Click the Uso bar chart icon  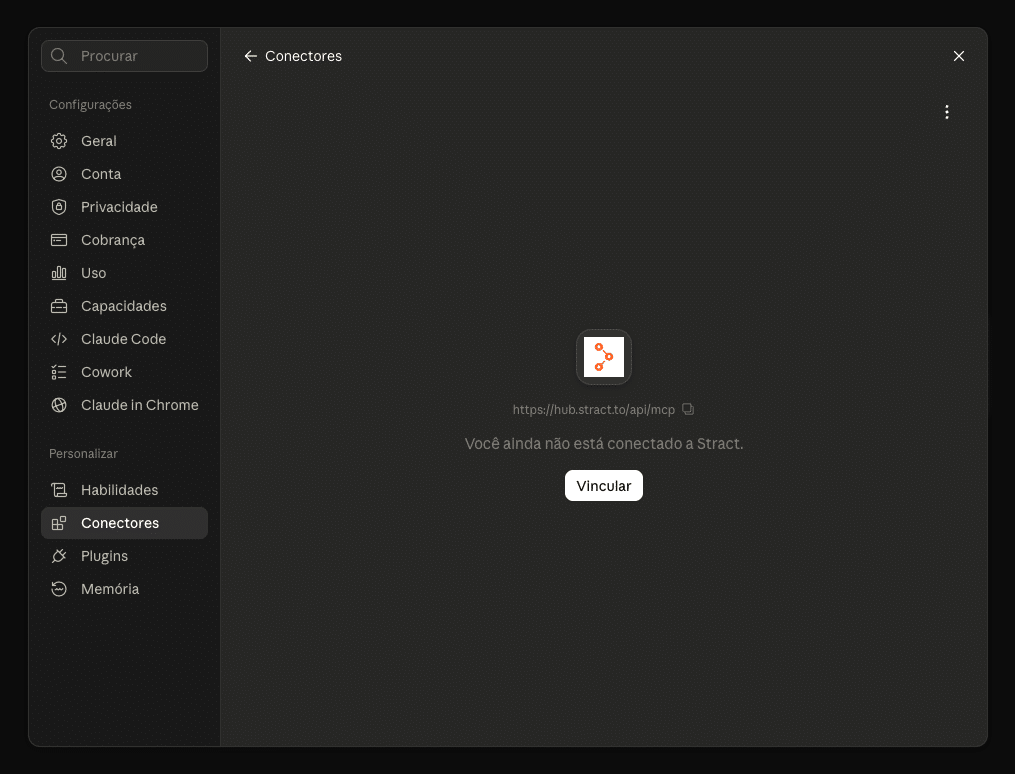[59, 273]
